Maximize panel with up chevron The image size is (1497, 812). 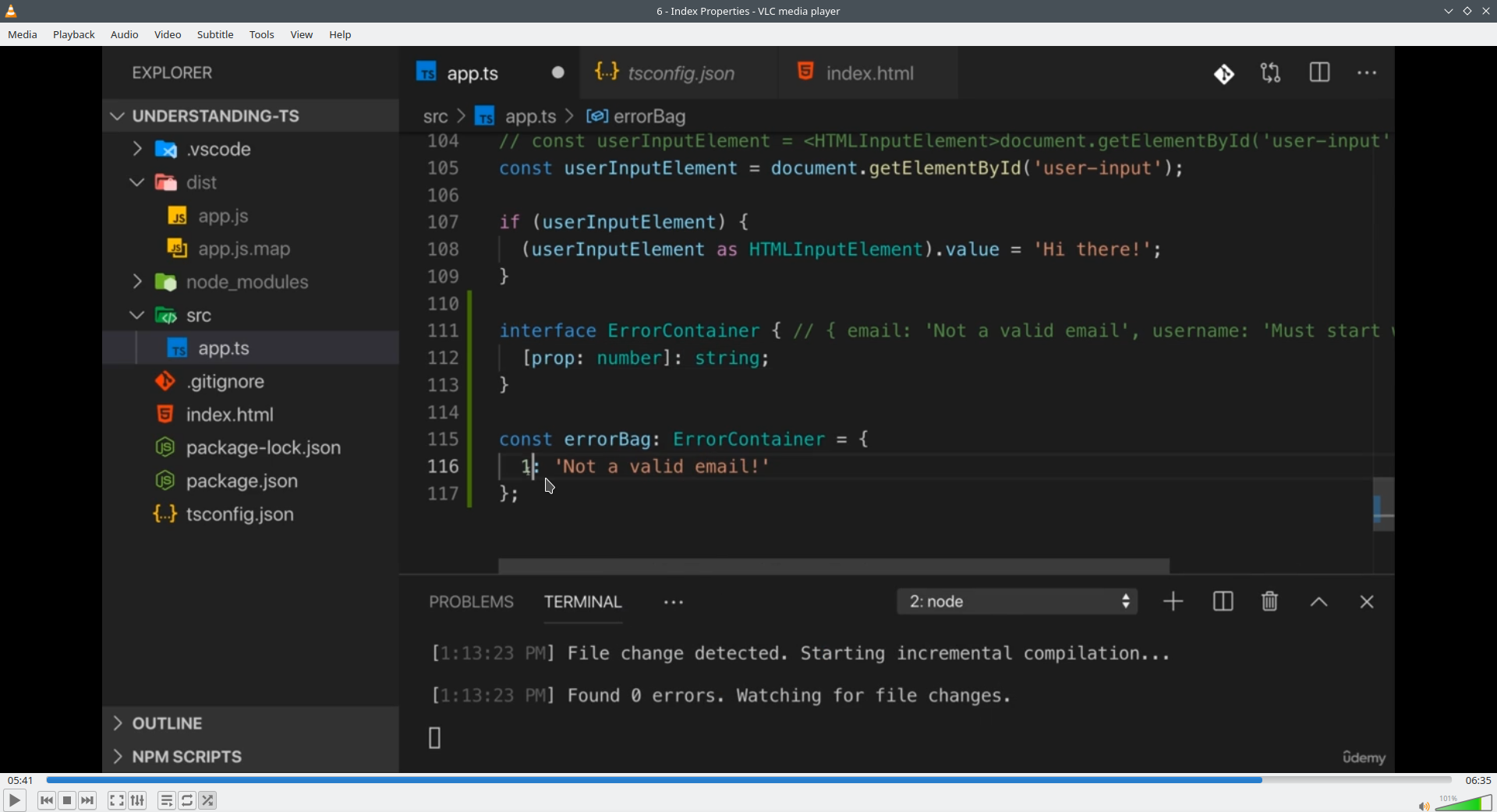pyautogui.click(x=1318, y=602)
